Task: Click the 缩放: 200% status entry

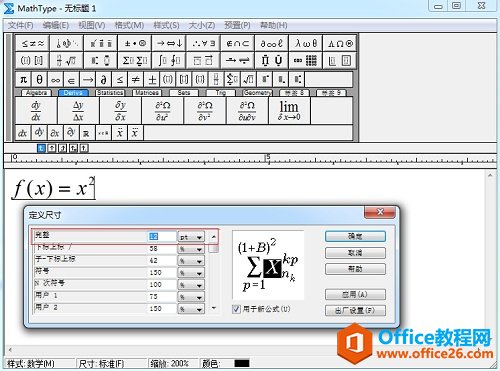Action: [x=169, y=363]
